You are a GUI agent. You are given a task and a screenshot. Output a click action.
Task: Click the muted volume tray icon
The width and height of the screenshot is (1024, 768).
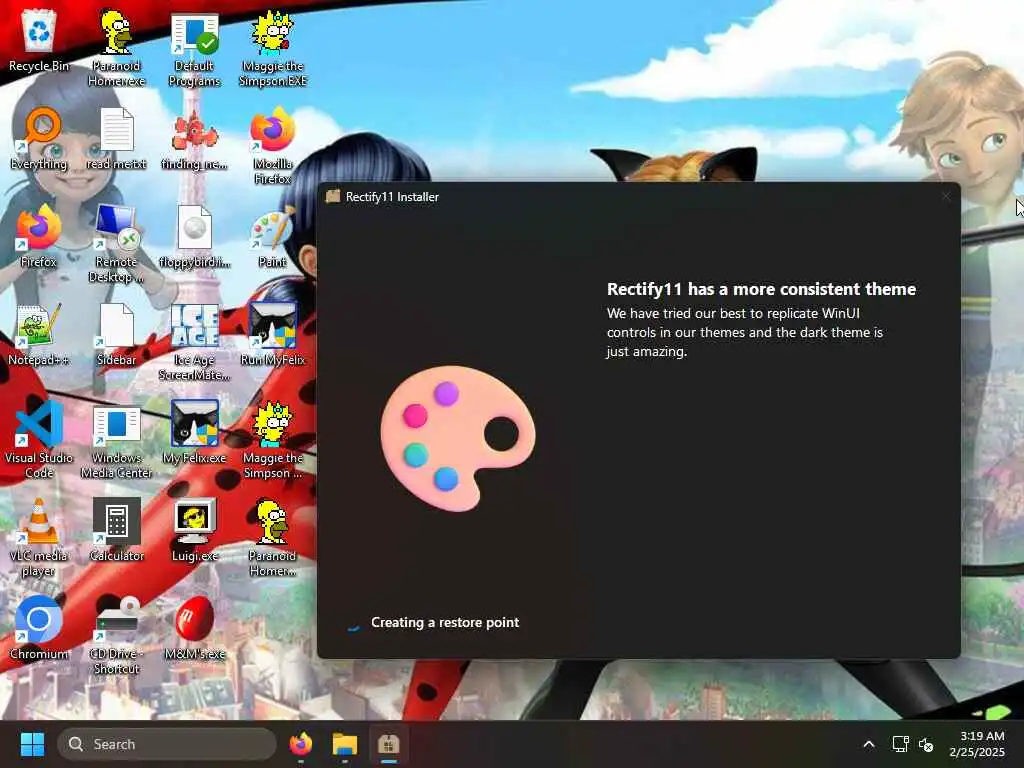(926, 744)
